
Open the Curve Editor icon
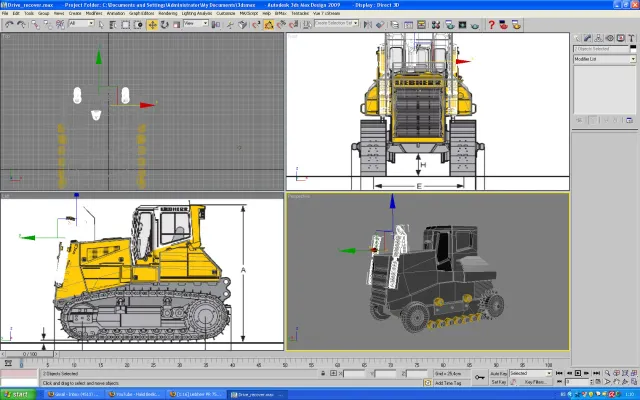click(409, 25)
